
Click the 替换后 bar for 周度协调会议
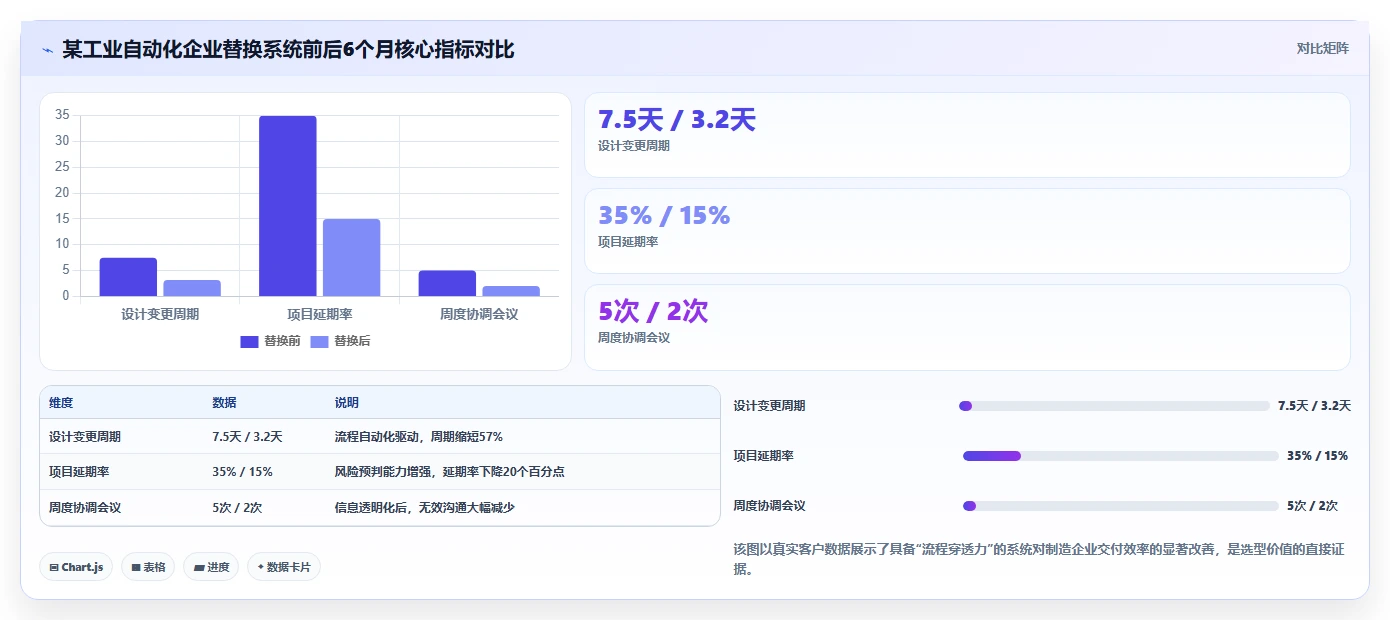[x=511, y=291]
